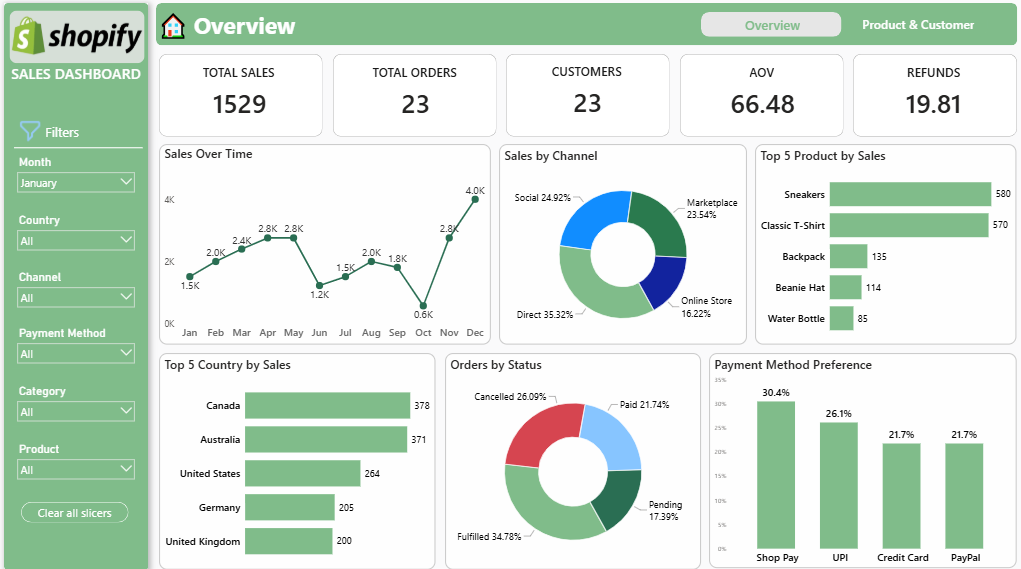Image resolution: width=1021 pixels, height=569 pixels.
Task: Select the Total Sales card
Action: (240, 95)
